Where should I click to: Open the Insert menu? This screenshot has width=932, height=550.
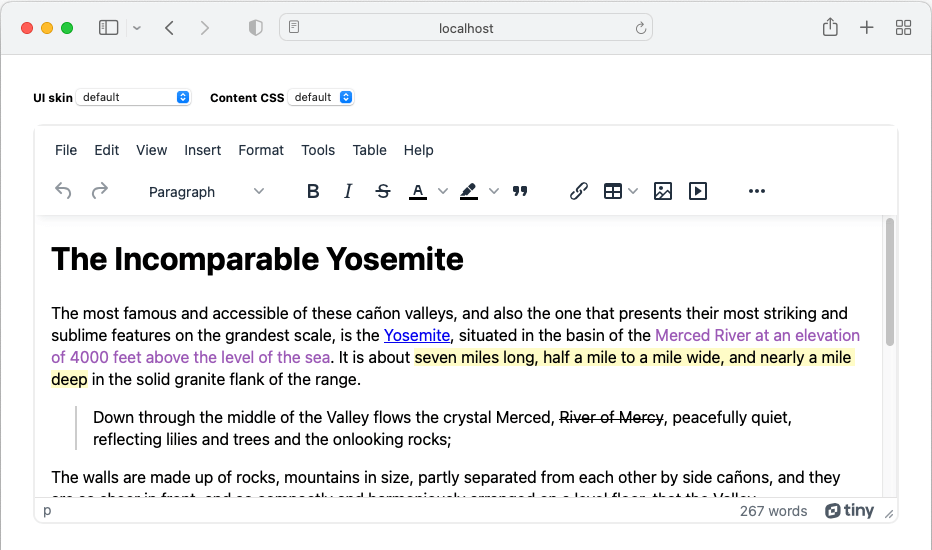[x=203, y=150]
